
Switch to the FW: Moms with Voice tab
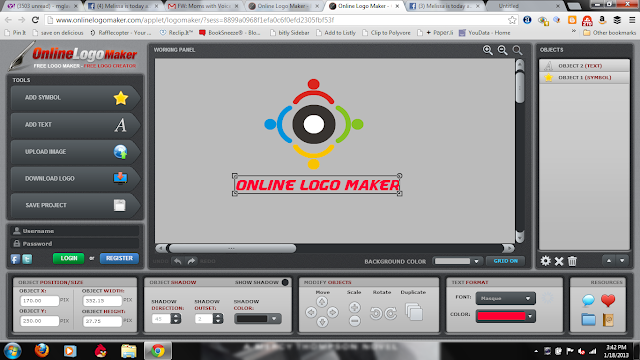click(x=203, y=6)
